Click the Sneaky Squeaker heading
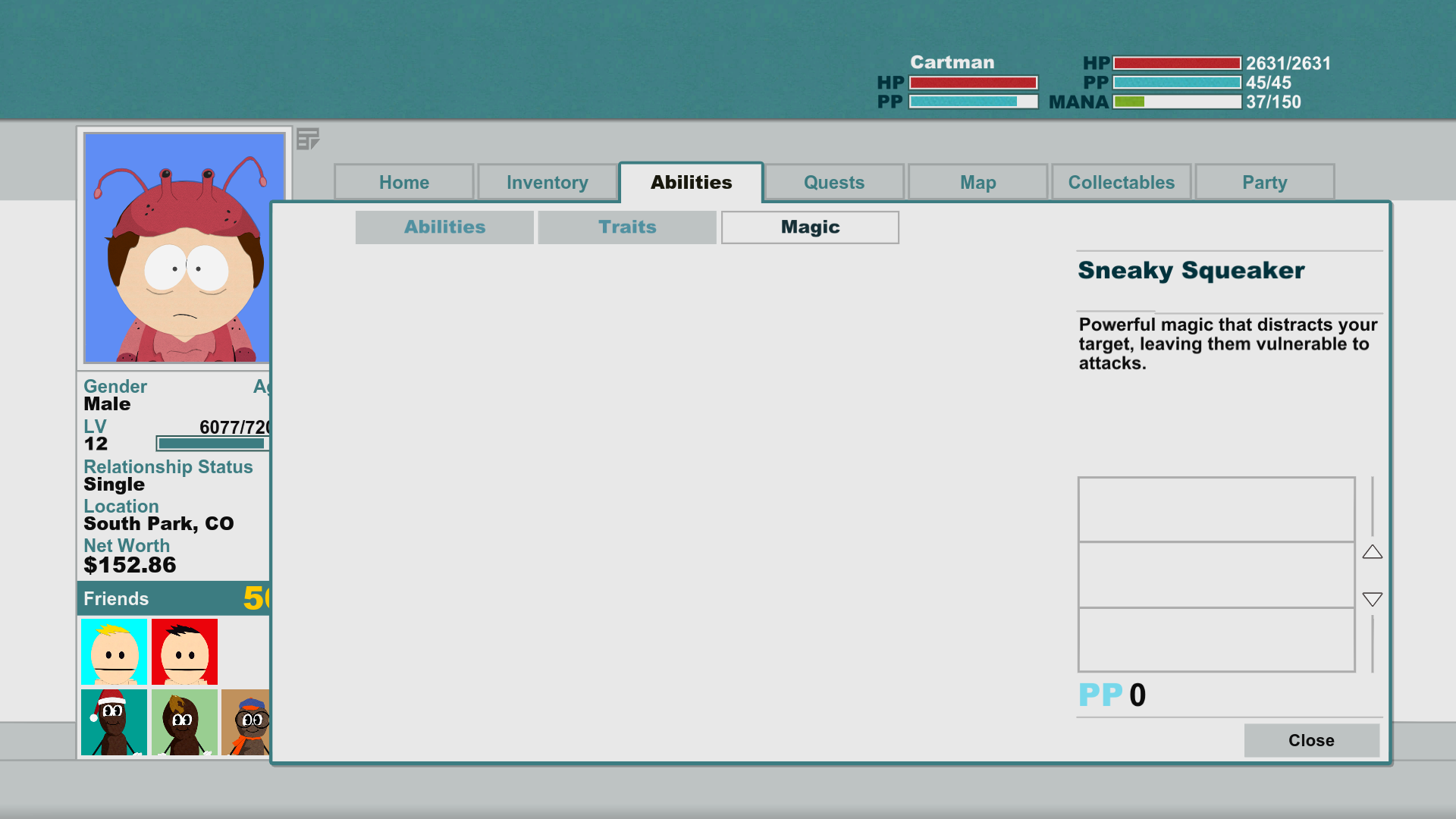Viewport: 1456px width, 819px height. (x=1191, y=270)
